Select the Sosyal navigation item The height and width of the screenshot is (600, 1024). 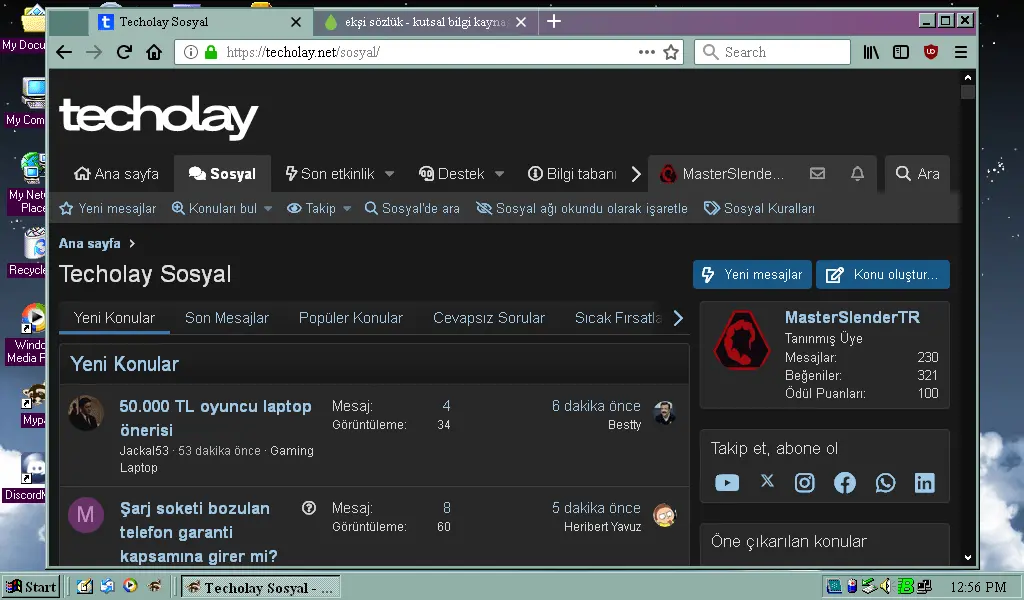[222, 174]
